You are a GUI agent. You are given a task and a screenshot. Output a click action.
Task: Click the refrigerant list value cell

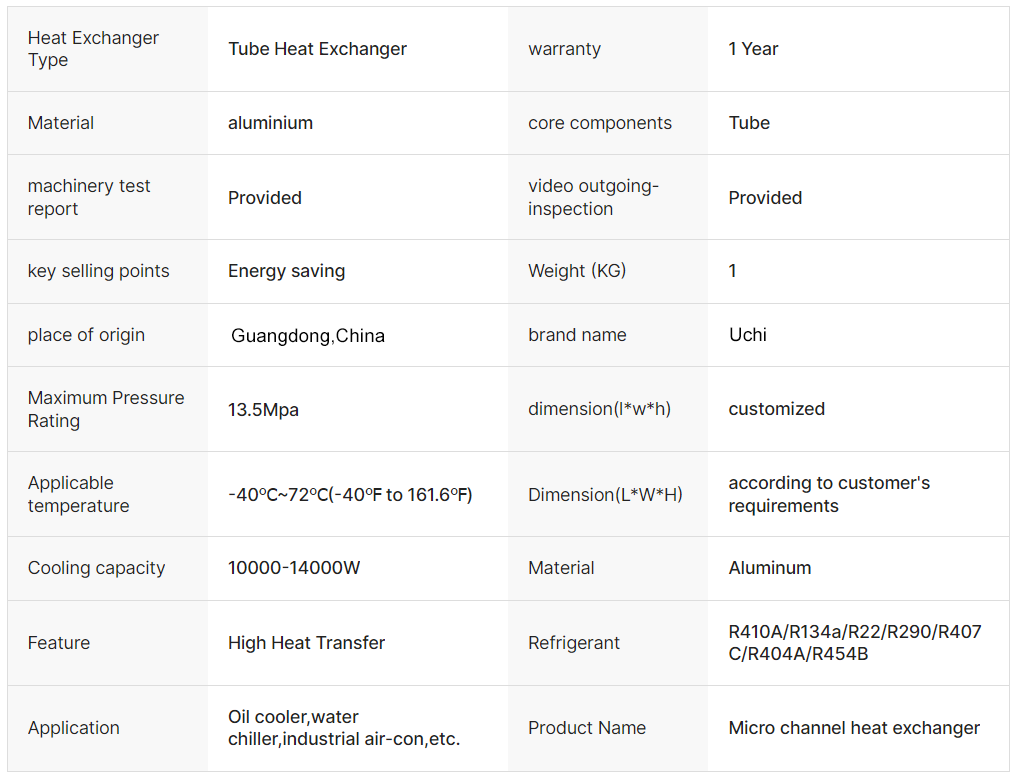point(855,643)
